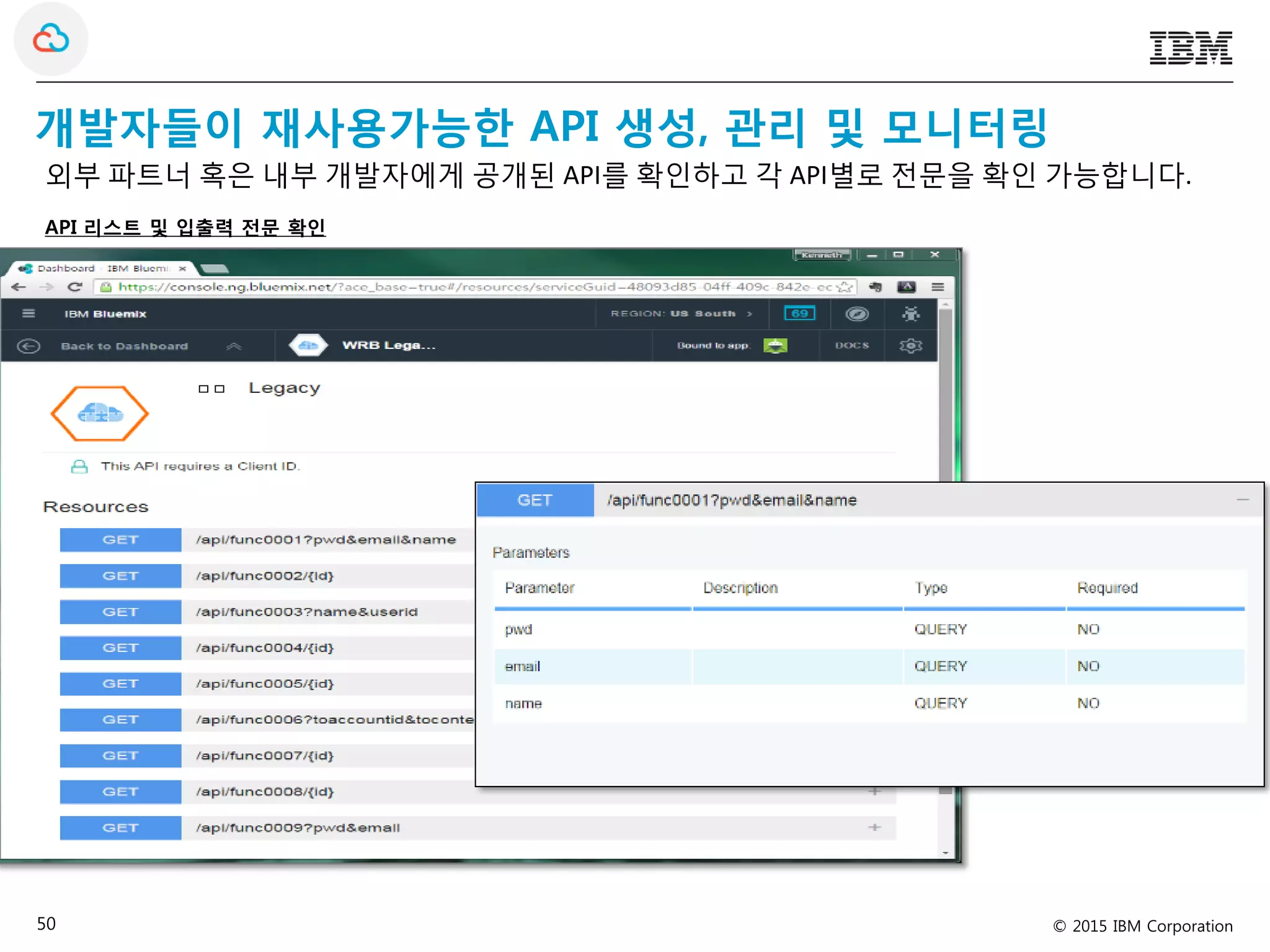This screenshot has width=1270, height=952.
Task: Click the large orange Legacy API hexagon logo
Action: 100,413
